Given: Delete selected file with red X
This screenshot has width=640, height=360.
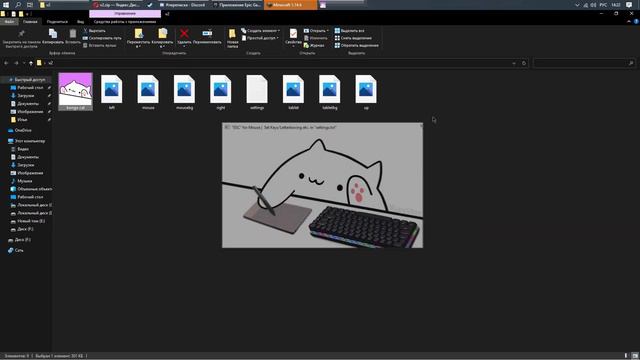Looking at the screenshot, I should point(184,36).
